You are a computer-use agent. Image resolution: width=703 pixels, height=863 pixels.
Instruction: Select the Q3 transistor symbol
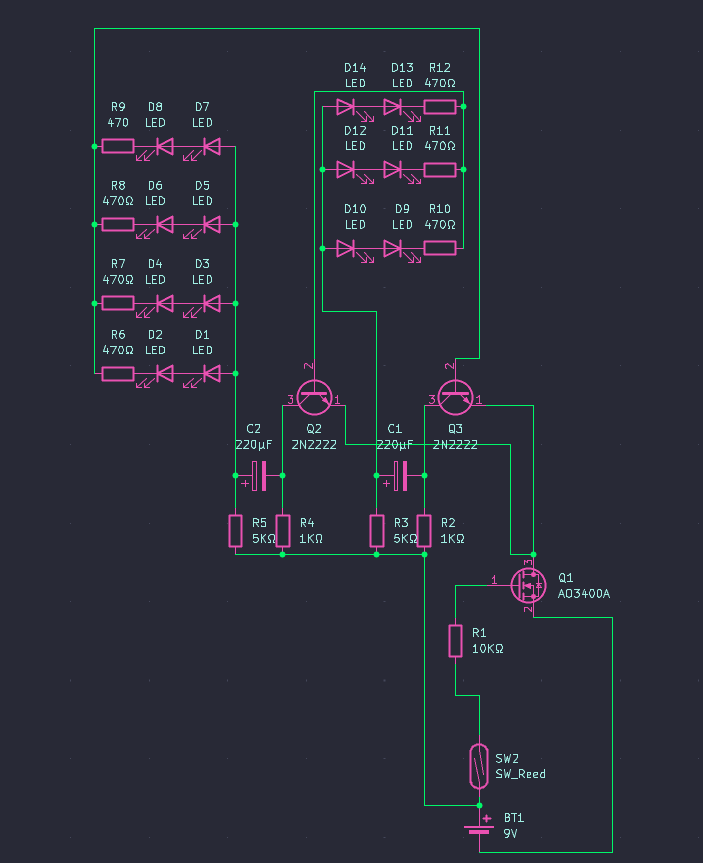[455, 397]
